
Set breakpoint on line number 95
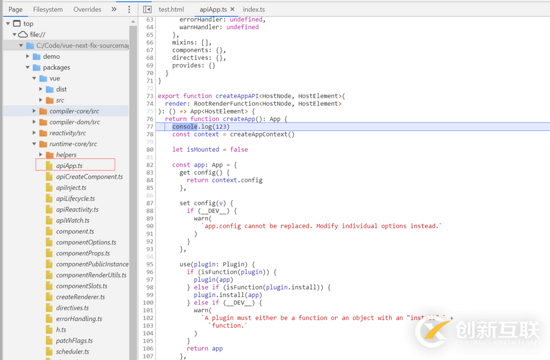point(150,264)
